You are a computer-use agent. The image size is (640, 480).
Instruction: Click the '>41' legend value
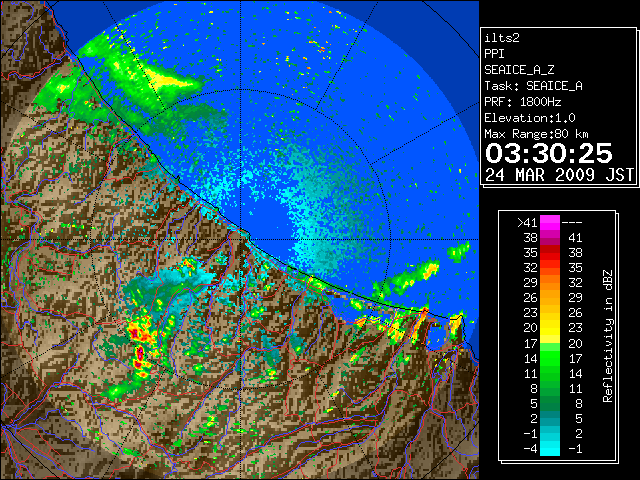click(x=527, y=222)
